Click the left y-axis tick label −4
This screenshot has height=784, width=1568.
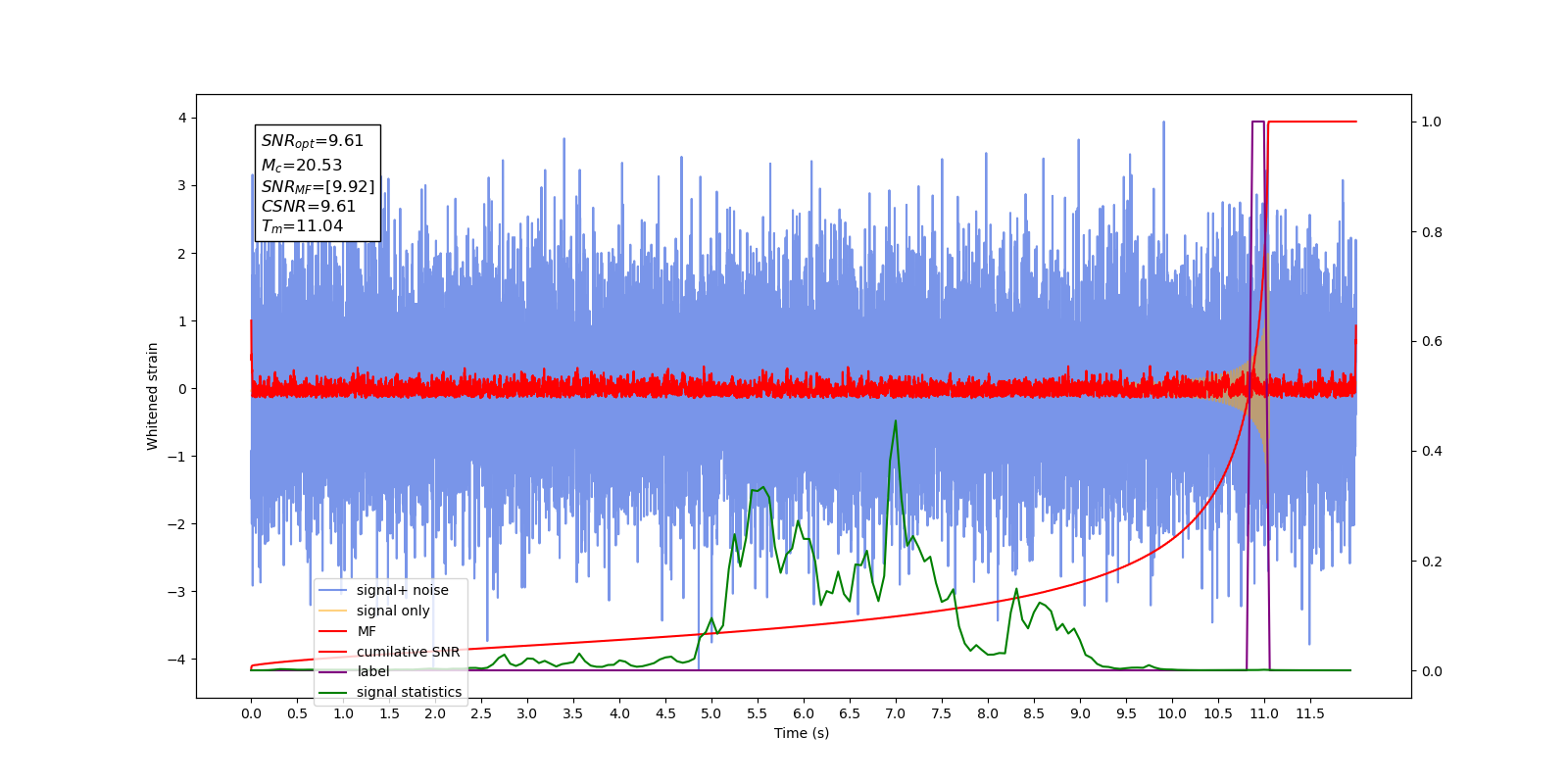pos(176,659)
